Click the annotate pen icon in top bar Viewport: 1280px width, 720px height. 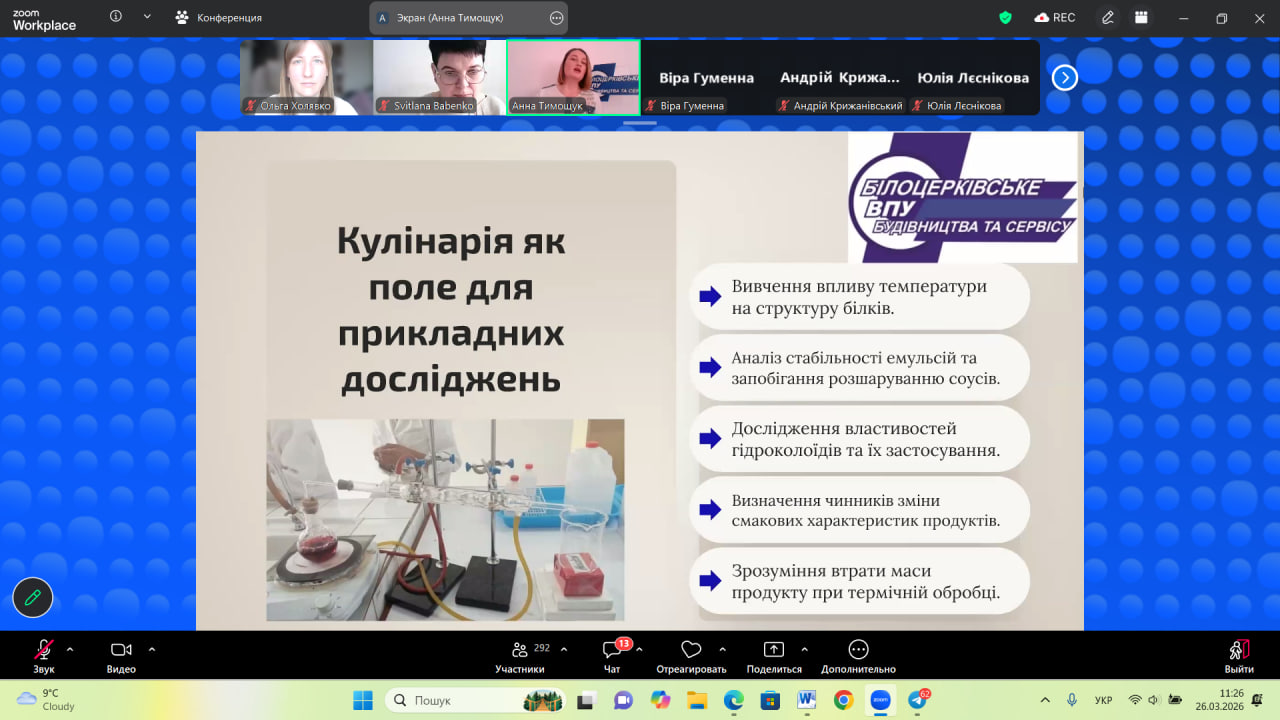(1108, 17)
